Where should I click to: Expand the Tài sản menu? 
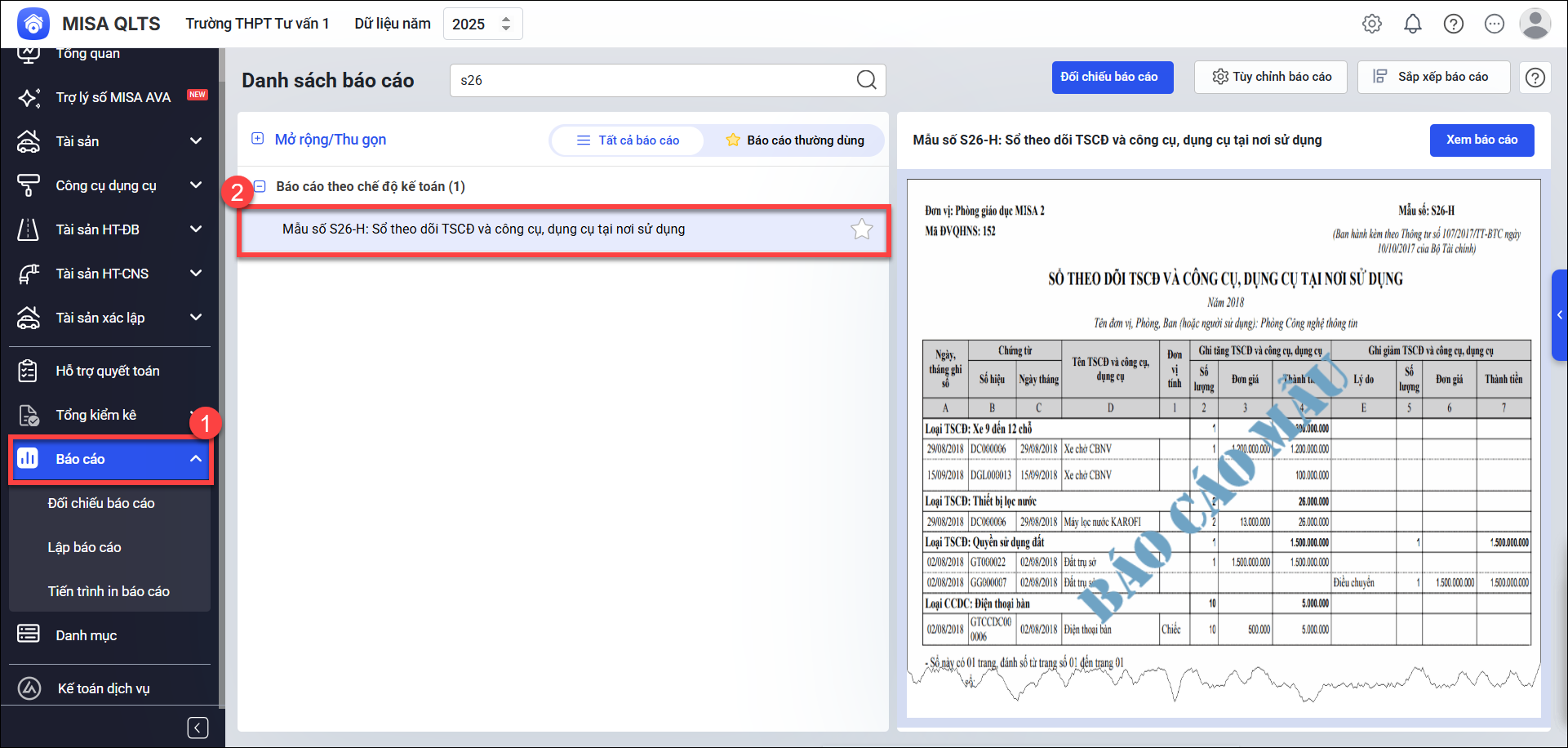point(195,141)
